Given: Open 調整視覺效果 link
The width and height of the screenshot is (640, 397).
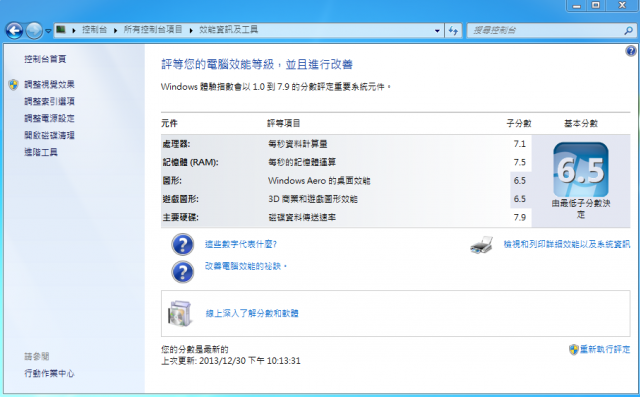Looking at the screenshot, I should tap(49, 84).
